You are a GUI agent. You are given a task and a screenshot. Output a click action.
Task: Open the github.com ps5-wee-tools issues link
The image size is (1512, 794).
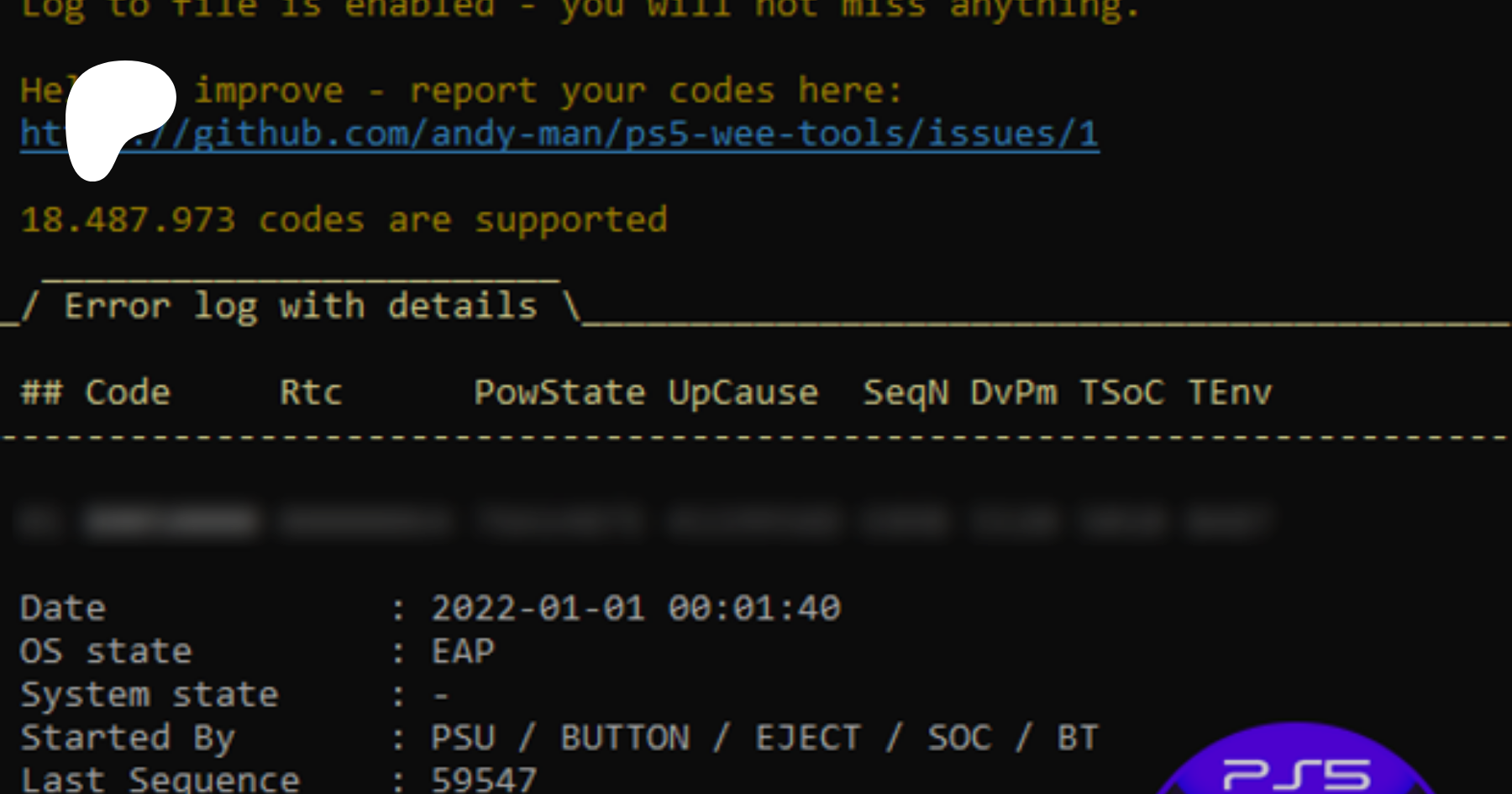[x=638, y=134]
